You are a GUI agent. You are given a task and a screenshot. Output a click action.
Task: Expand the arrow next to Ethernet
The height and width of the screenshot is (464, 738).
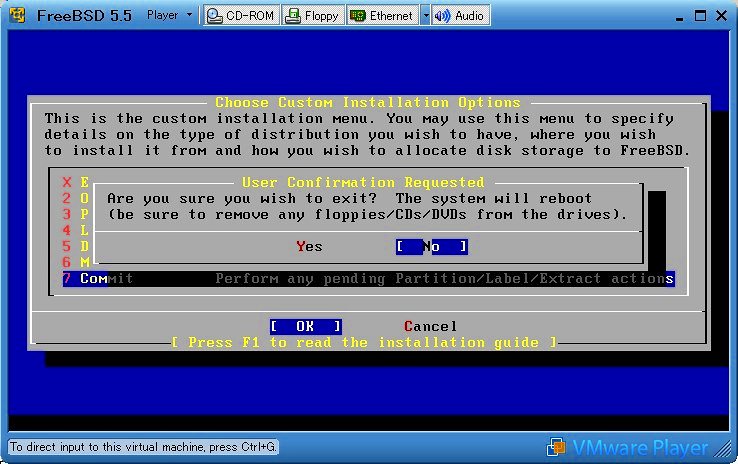(425, 15)
